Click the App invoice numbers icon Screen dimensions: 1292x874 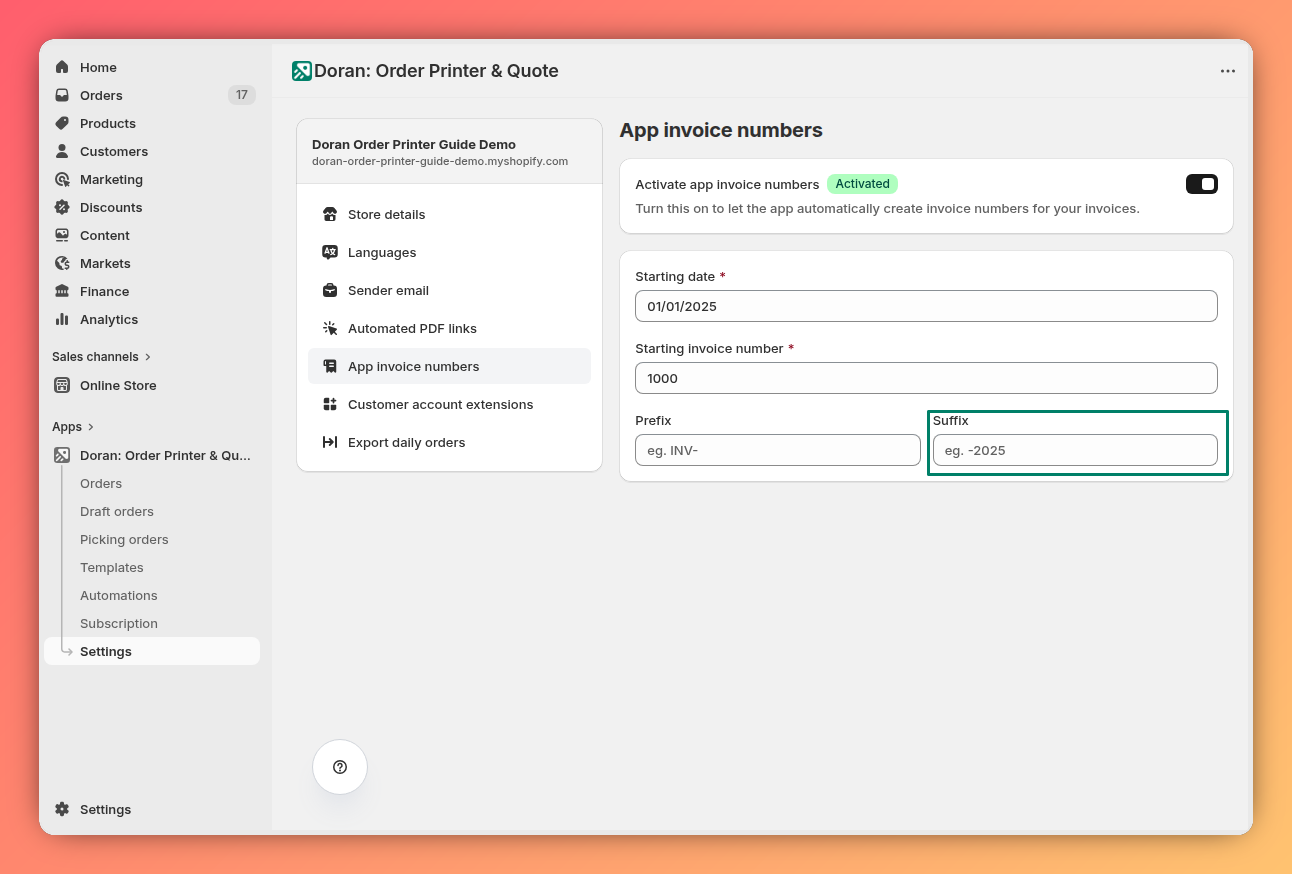(x=330, y=366)
